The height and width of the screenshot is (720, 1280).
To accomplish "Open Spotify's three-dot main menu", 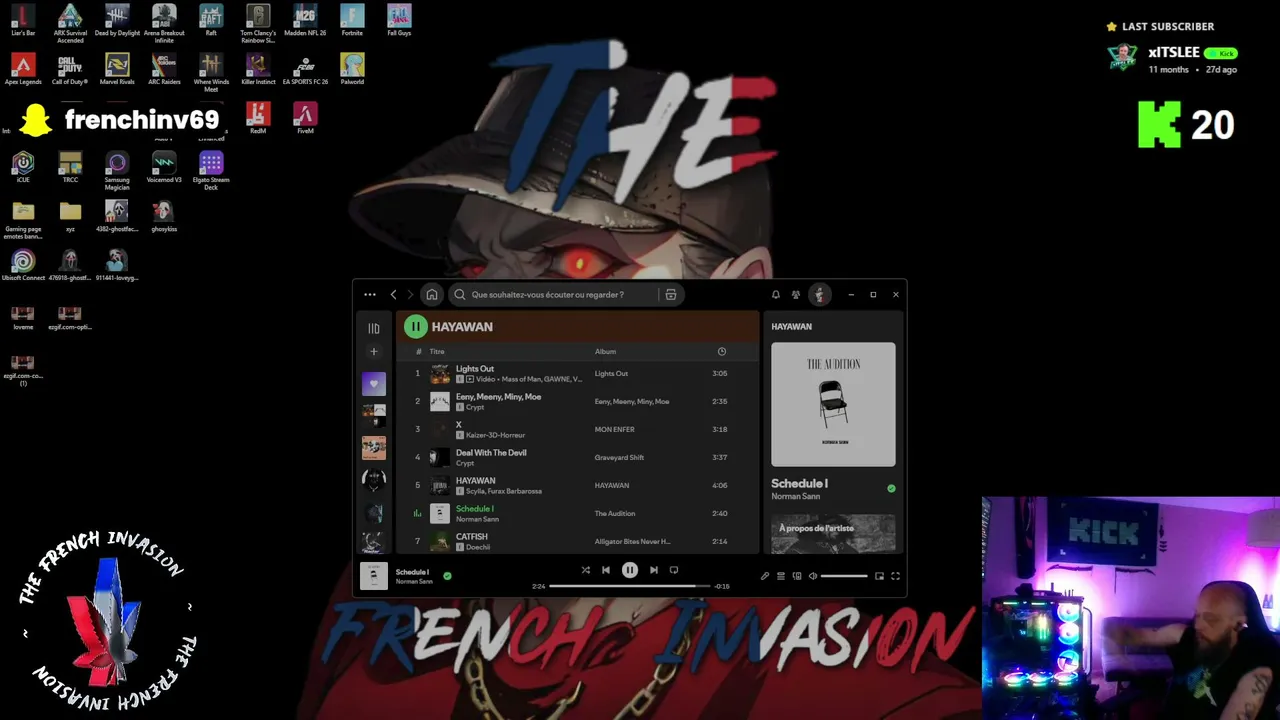I will 370,295.
